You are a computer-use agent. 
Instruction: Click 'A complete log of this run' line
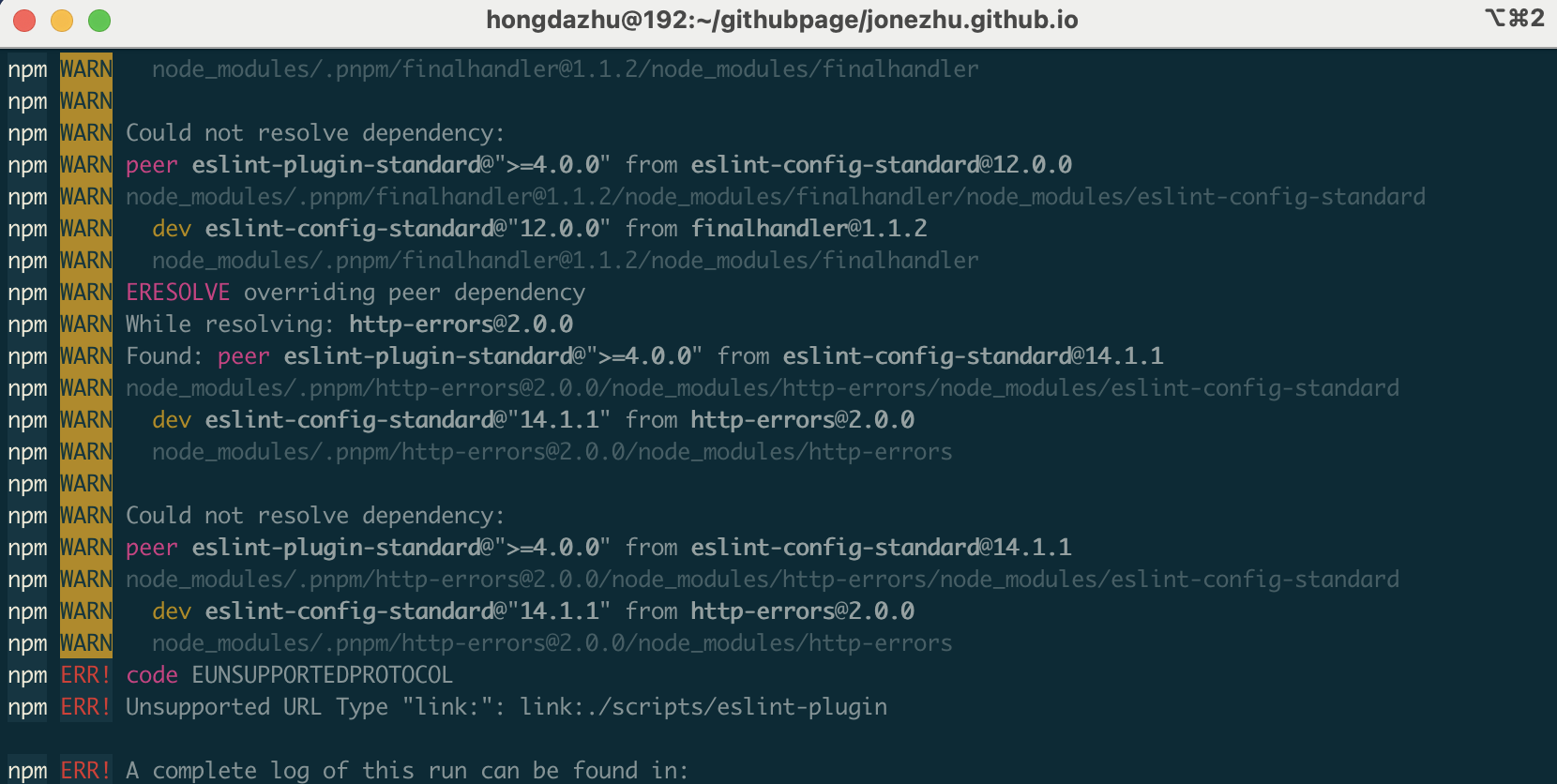pos(407,771)
